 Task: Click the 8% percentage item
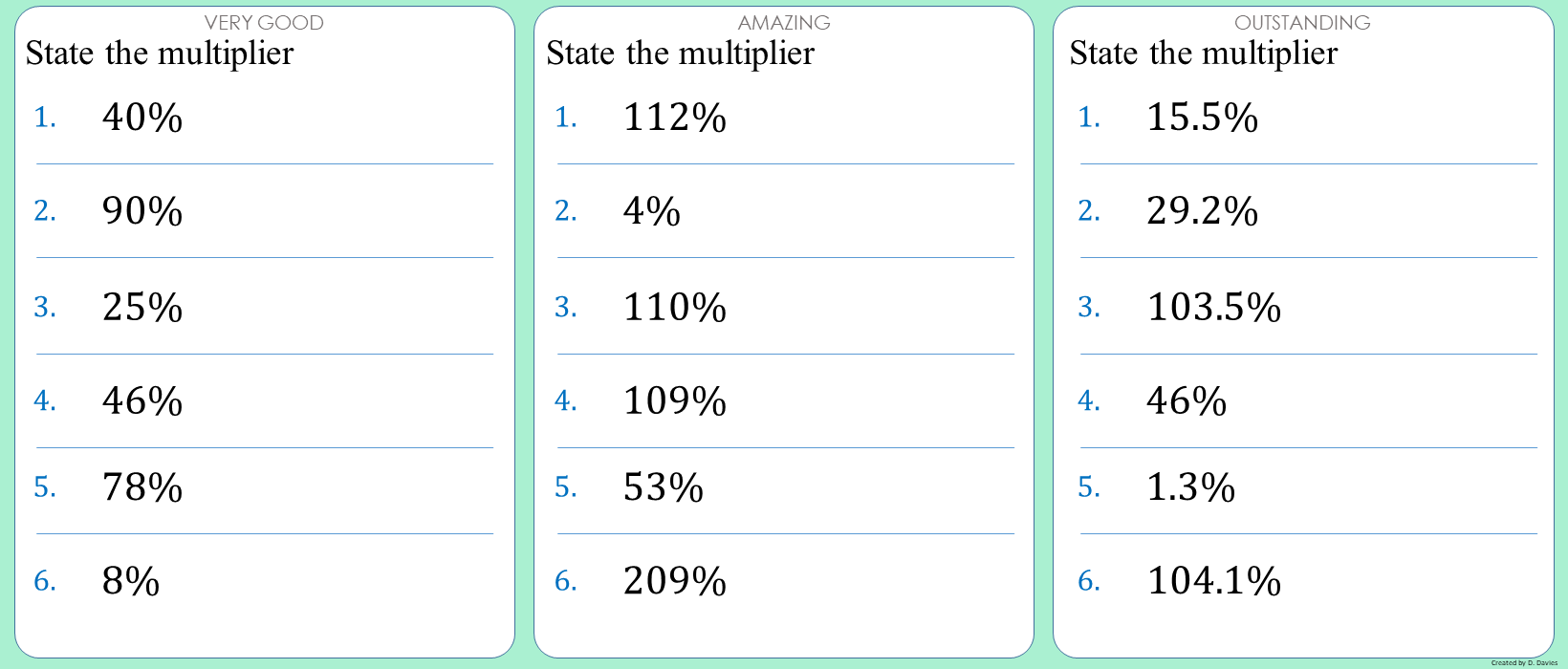coord(131,581)
